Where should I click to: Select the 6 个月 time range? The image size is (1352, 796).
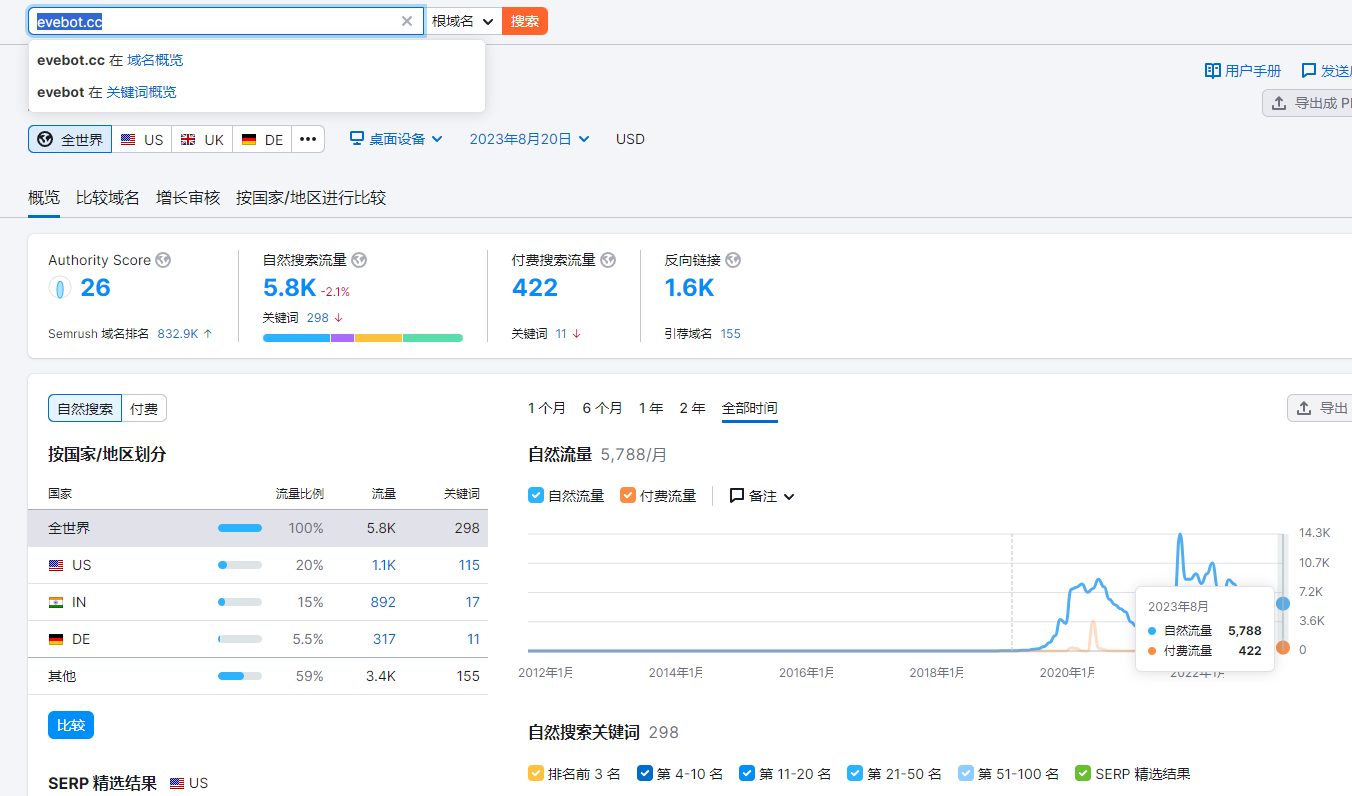click(602, 408)
